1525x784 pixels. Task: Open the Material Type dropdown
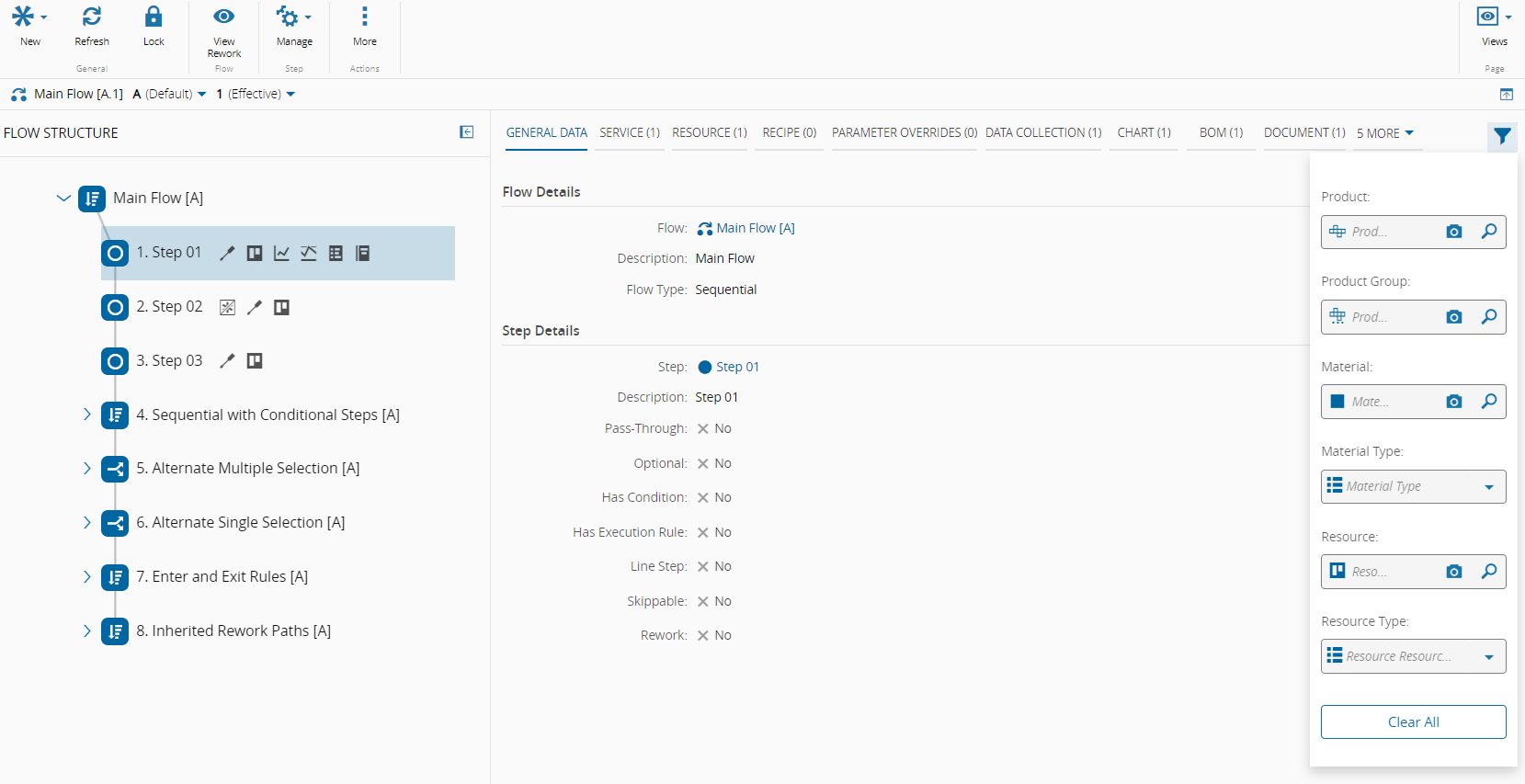tap(1488, 487)
